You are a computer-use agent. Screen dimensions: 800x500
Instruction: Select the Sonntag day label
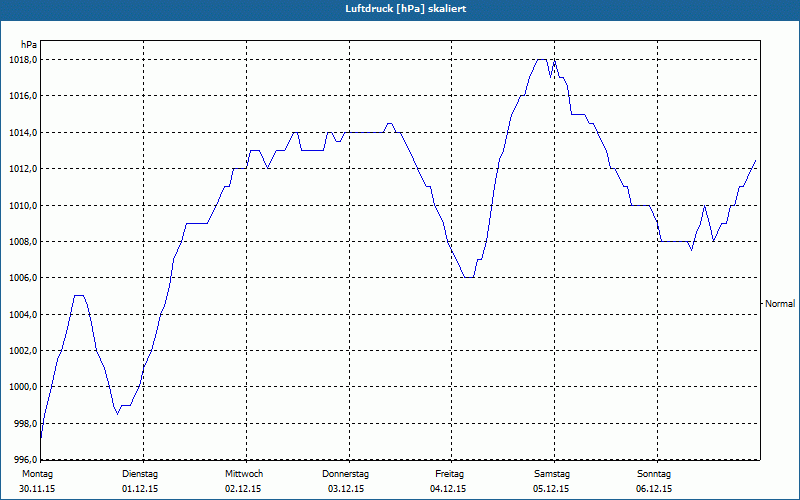654,474
